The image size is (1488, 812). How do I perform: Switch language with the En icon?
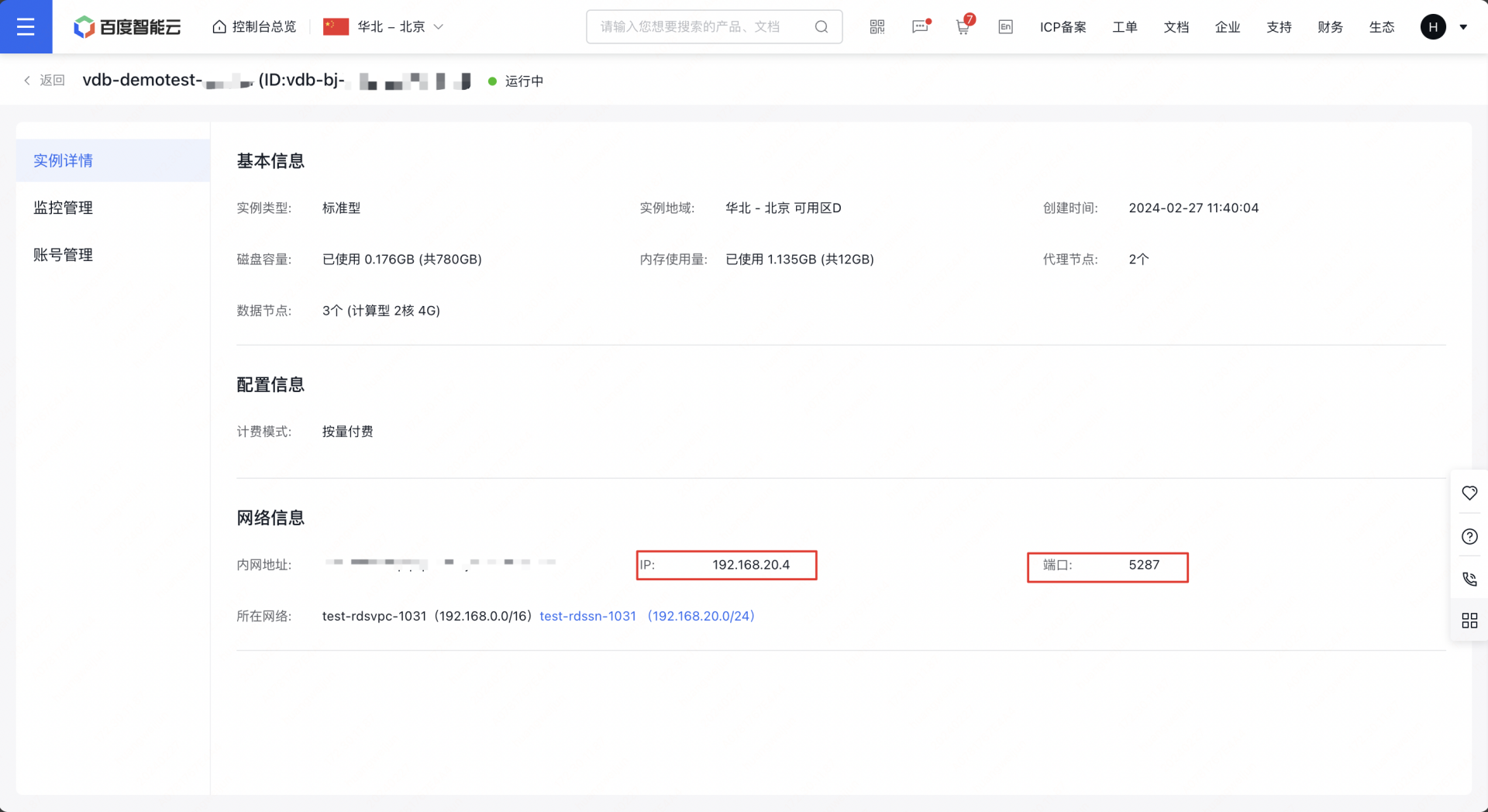pos(1006,27)
